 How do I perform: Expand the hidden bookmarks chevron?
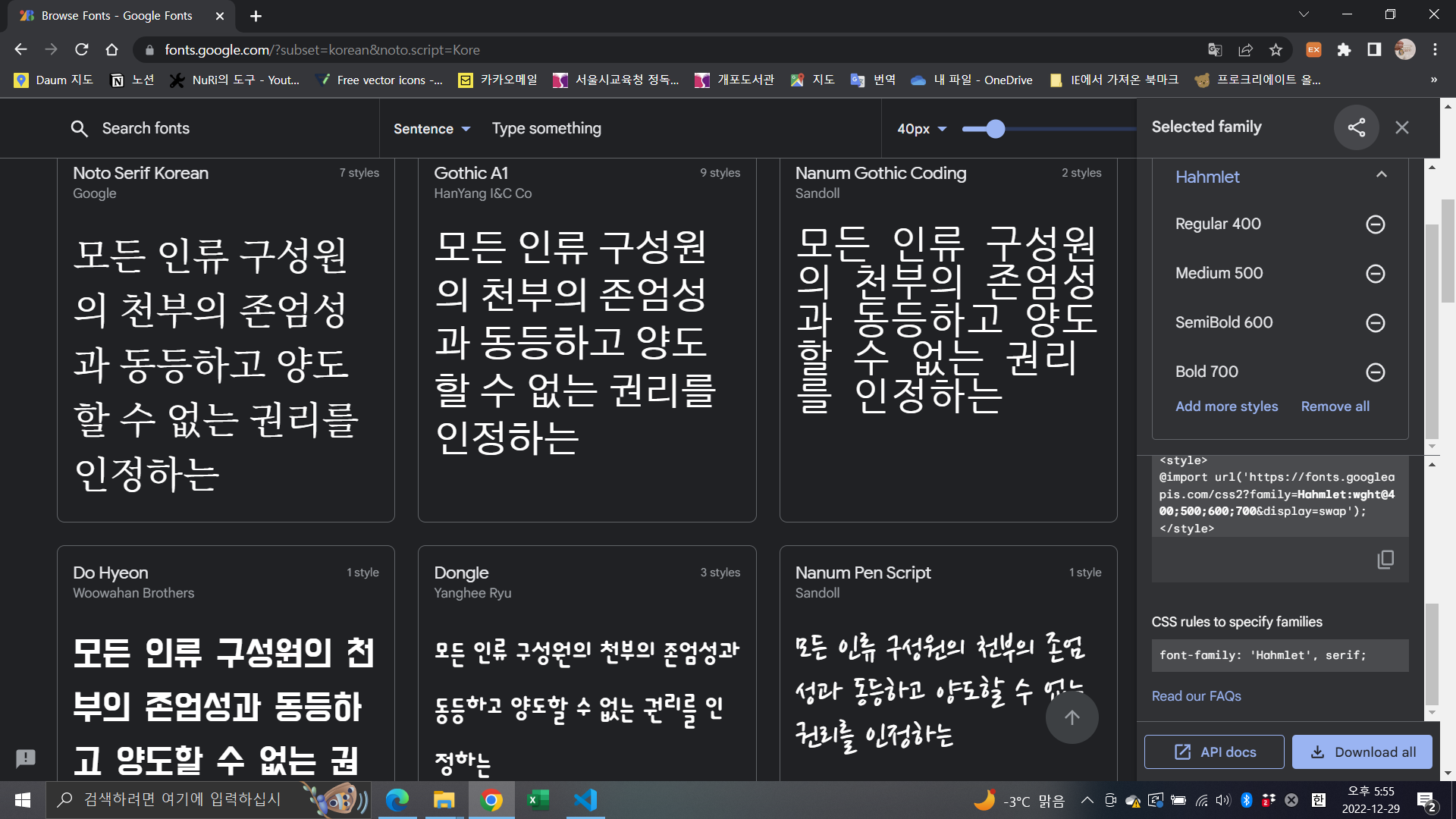(x=1433, y=80)
